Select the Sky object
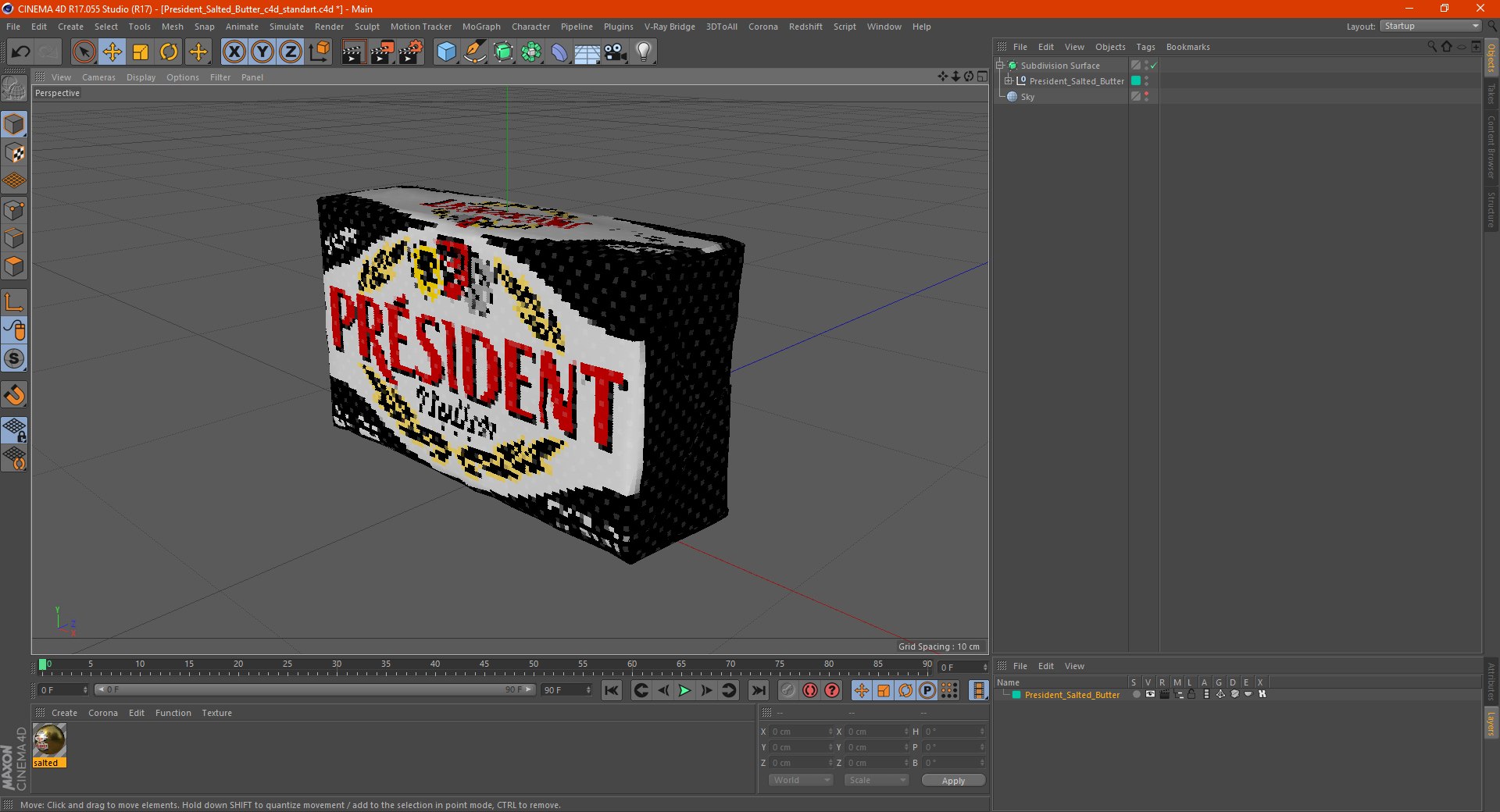This screenshot has width=1500, height=812. 1027,97
